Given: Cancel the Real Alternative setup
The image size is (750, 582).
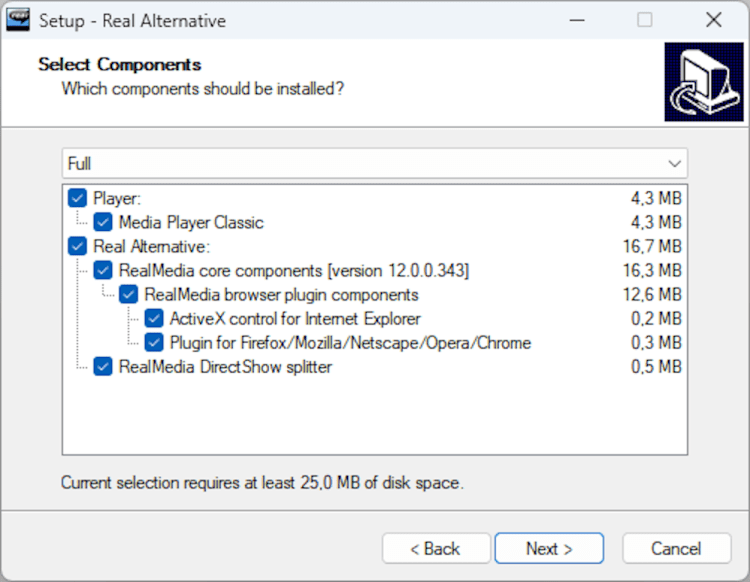Looking at the screenshot, I should (676, 548).
